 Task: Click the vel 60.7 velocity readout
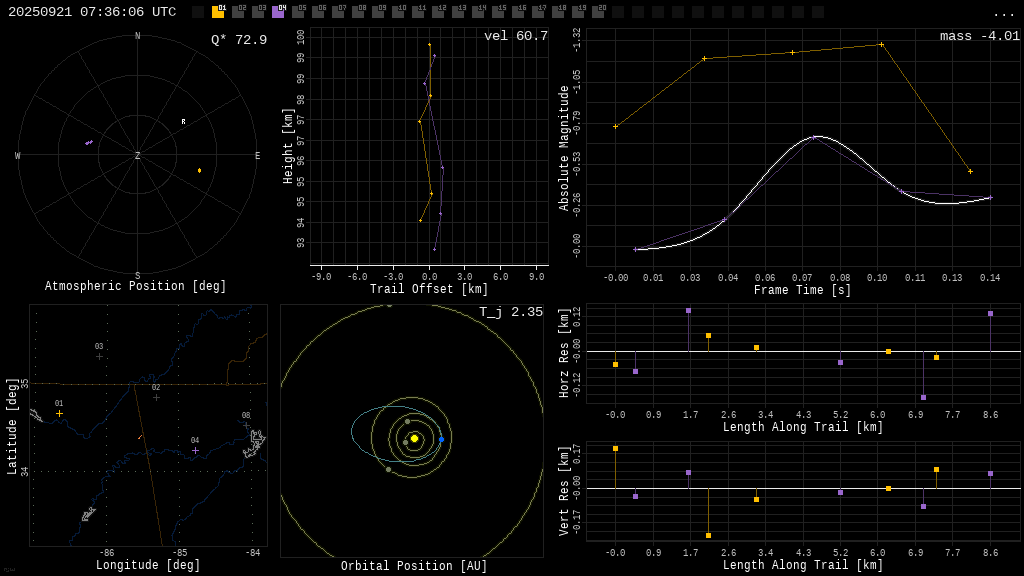tap(516, 36)
